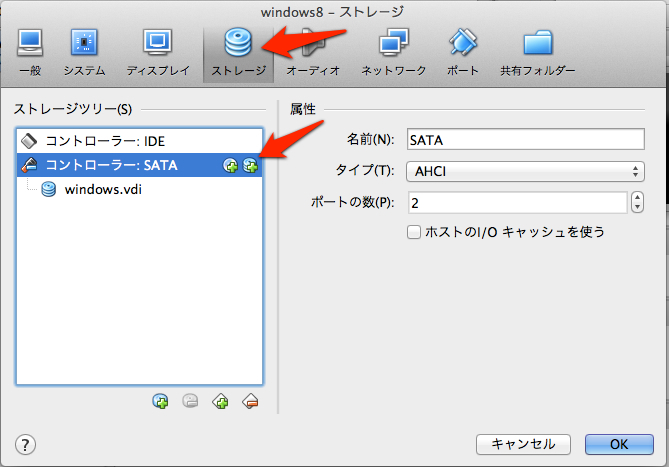Click the windows.vdi disk icon
The height and width of the screenshot is (467, 669).
pyautogui.click(x=49, y=189)
